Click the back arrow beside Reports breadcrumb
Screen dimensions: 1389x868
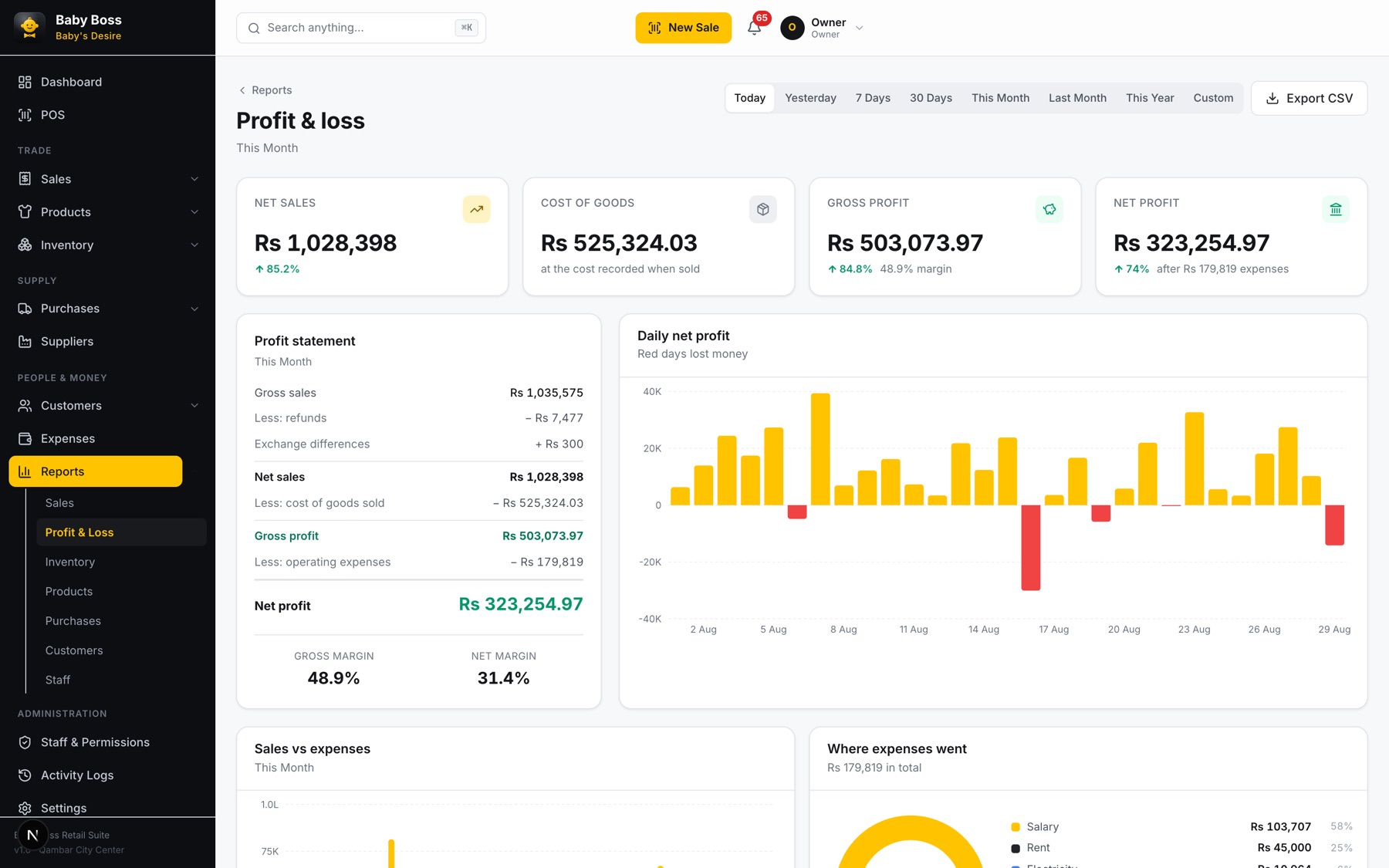242,90
